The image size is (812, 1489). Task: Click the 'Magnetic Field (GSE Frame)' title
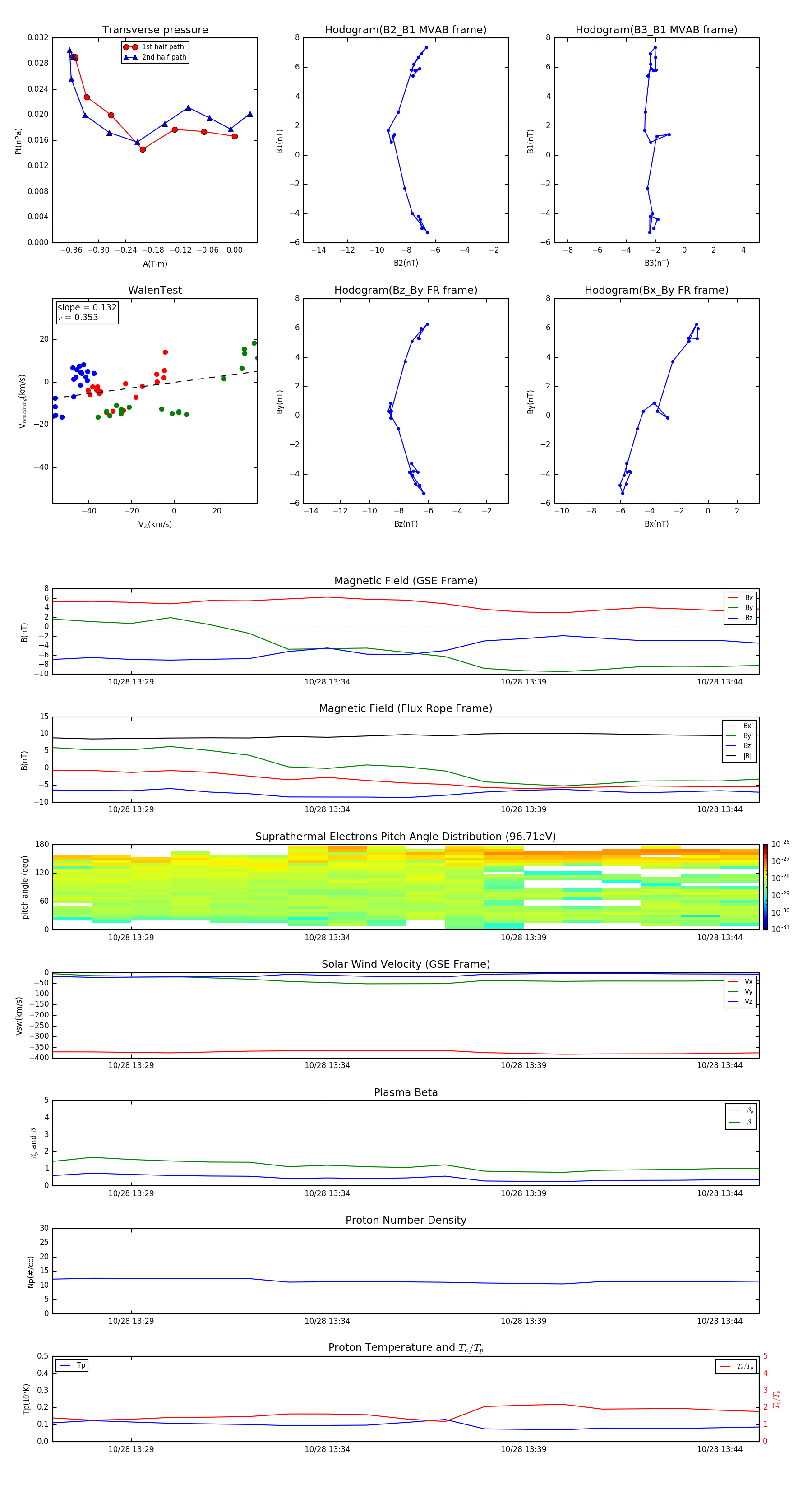pyautogui.click(x=406, y=581)
